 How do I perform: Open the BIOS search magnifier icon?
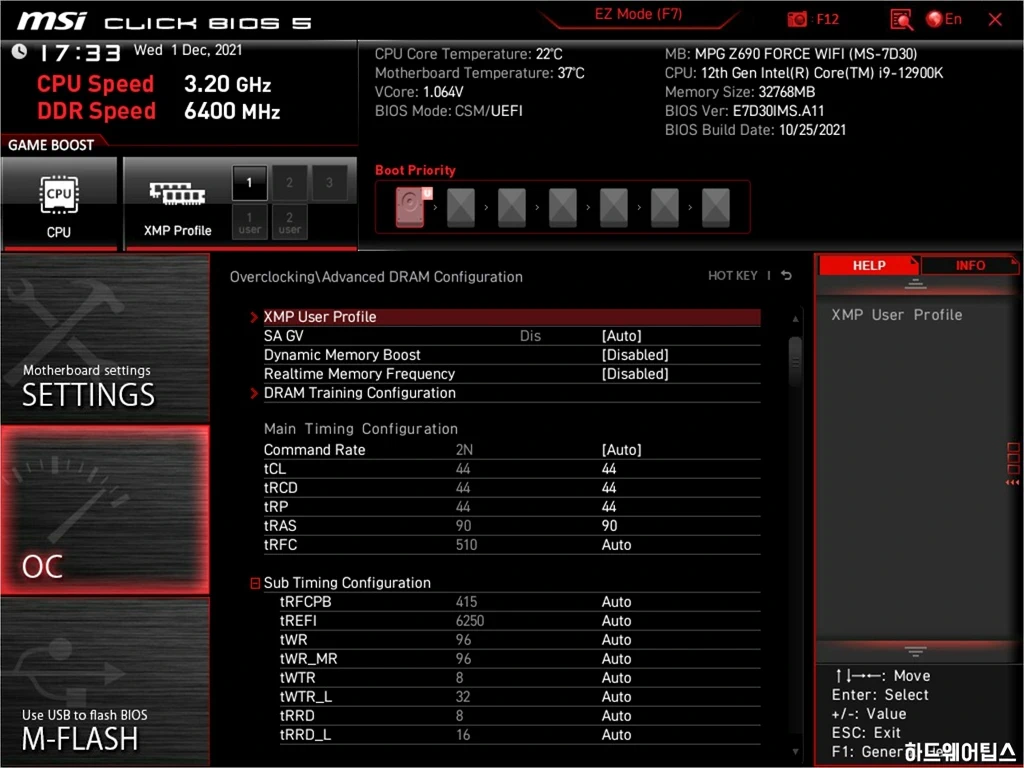coord(901,20)
